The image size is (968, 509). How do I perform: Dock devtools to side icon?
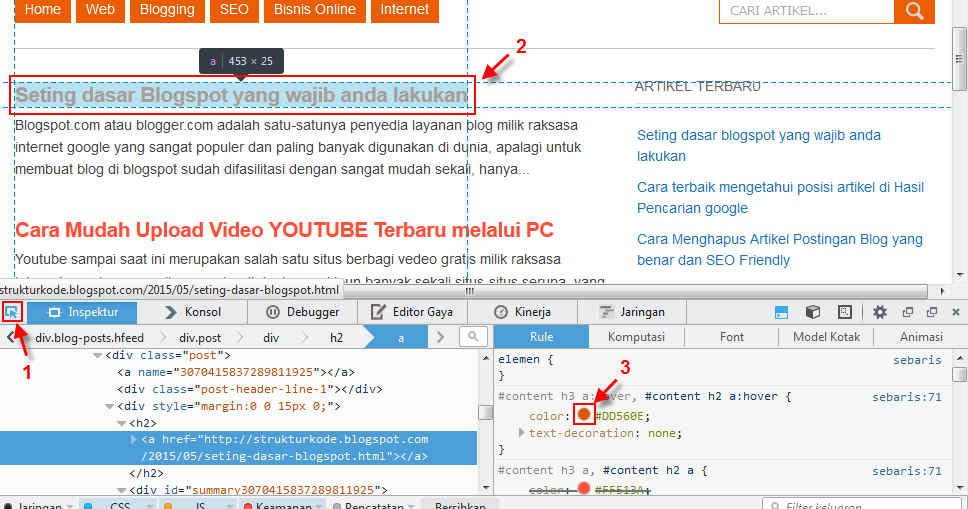click(x=908, y=313)
